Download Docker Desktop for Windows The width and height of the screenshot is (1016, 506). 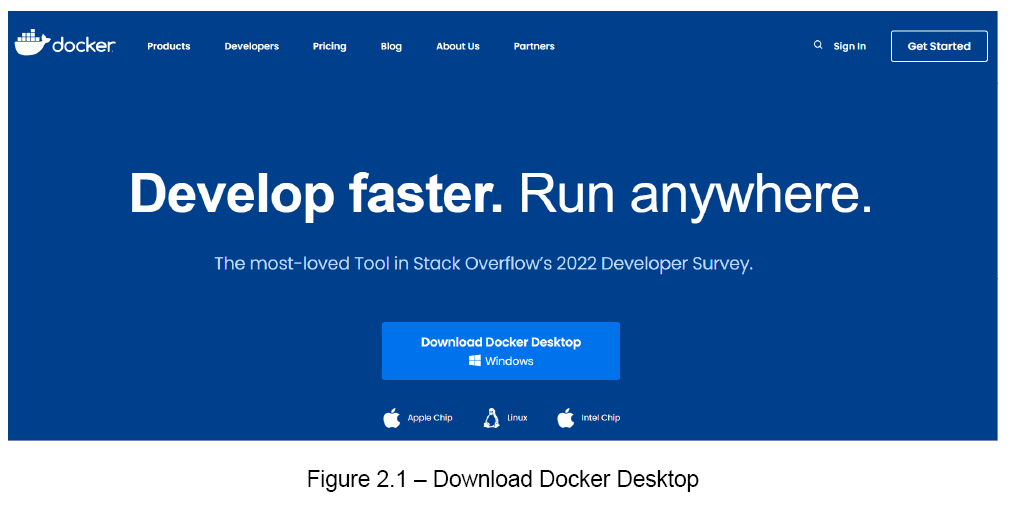pos(501,351)
